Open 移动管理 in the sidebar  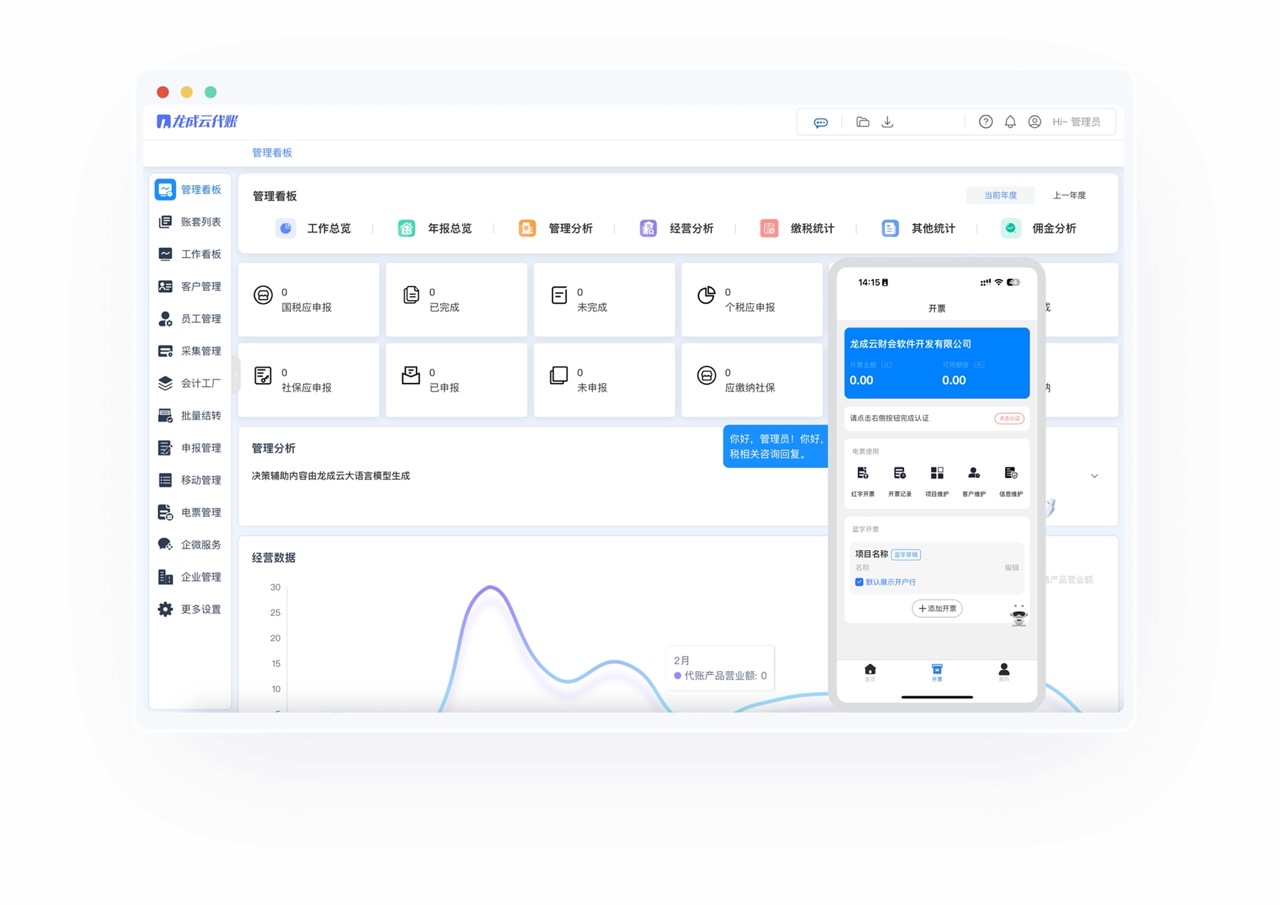[x=190, y=480]
